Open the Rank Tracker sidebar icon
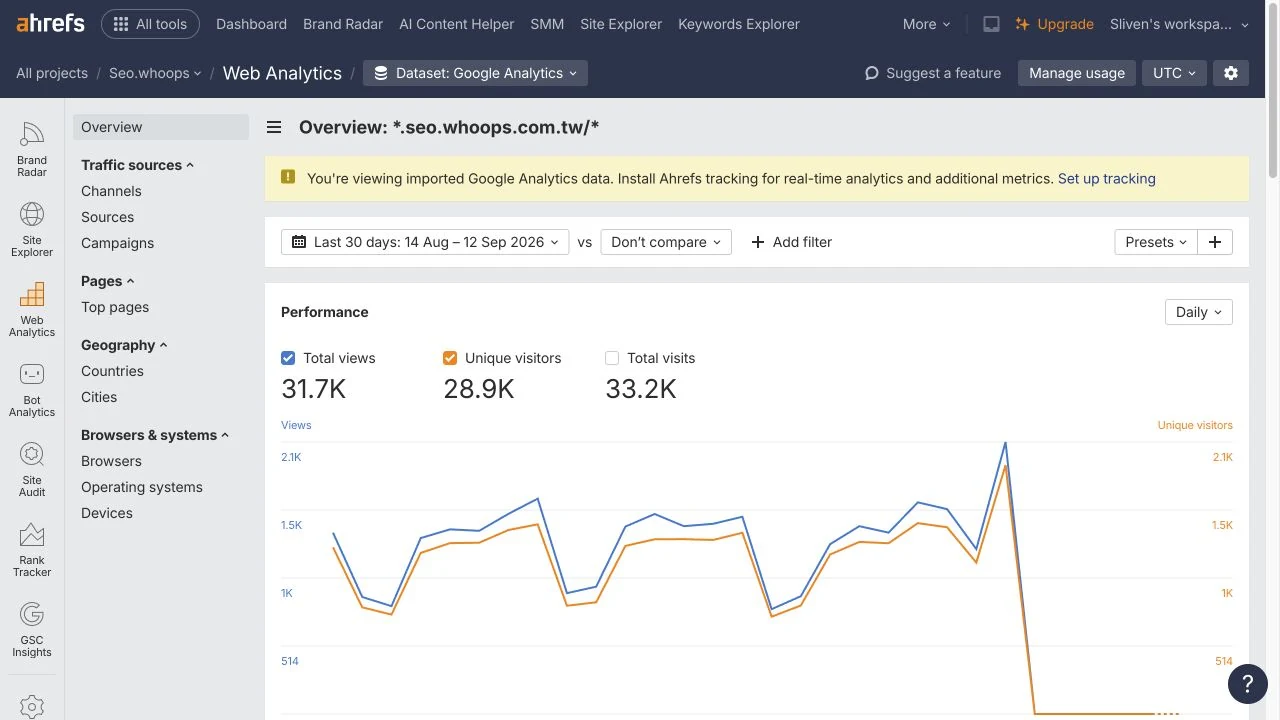The image size is (1280, 720). [32, 549]
